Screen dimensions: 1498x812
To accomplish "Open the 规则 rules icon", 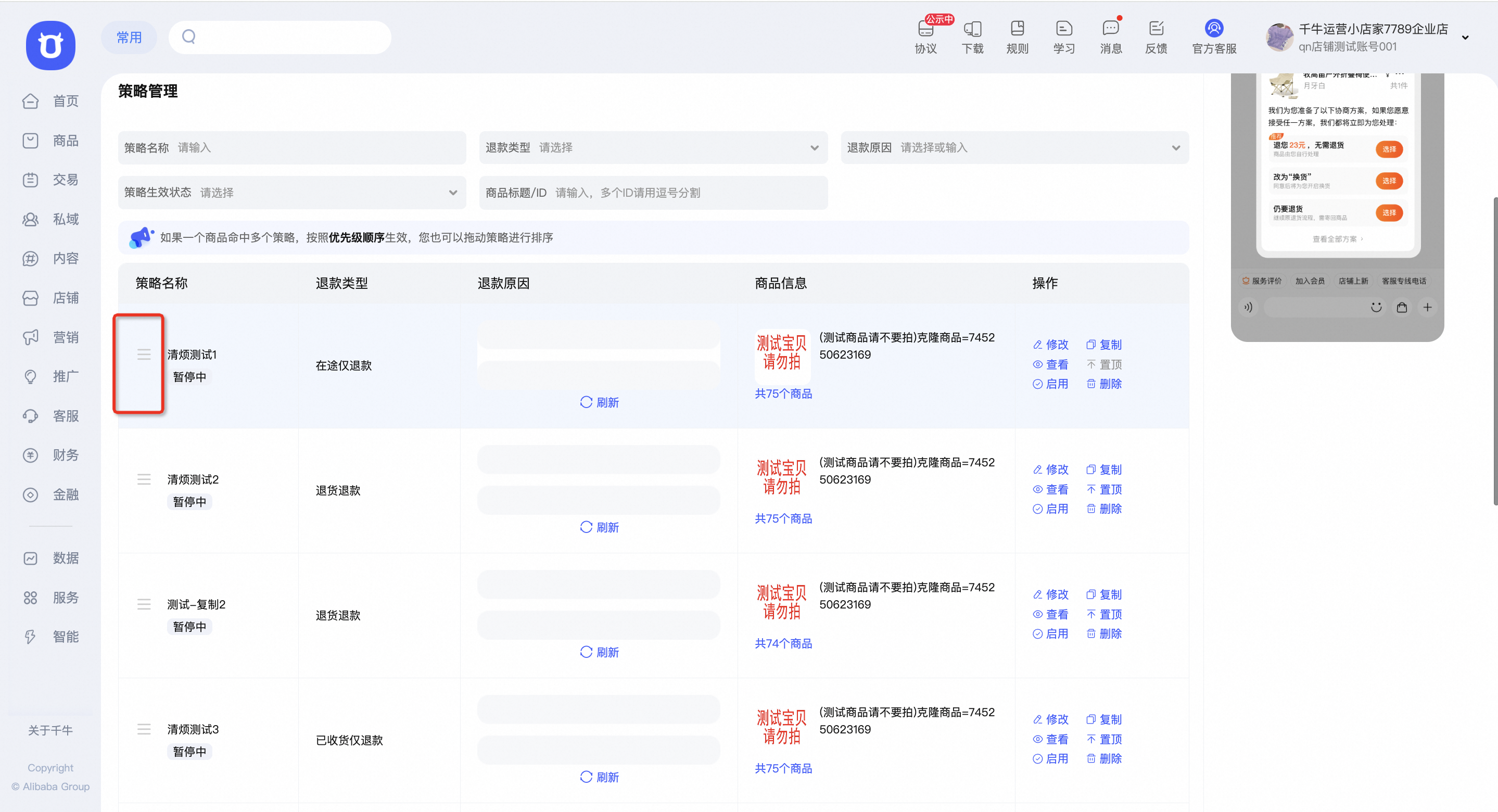I will tap(1017, 36).
